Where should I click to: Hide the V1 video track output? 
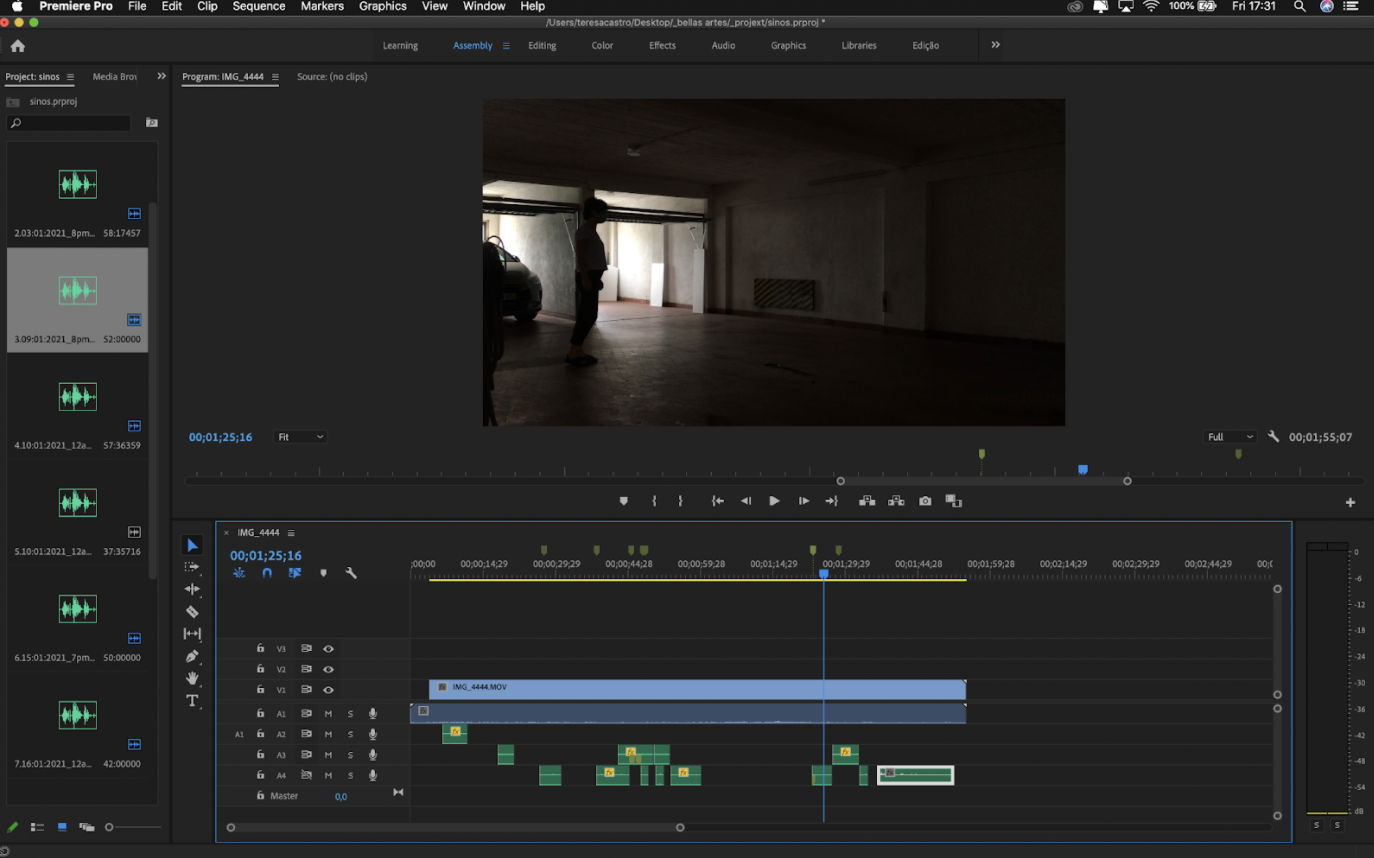tap(328, 690)
